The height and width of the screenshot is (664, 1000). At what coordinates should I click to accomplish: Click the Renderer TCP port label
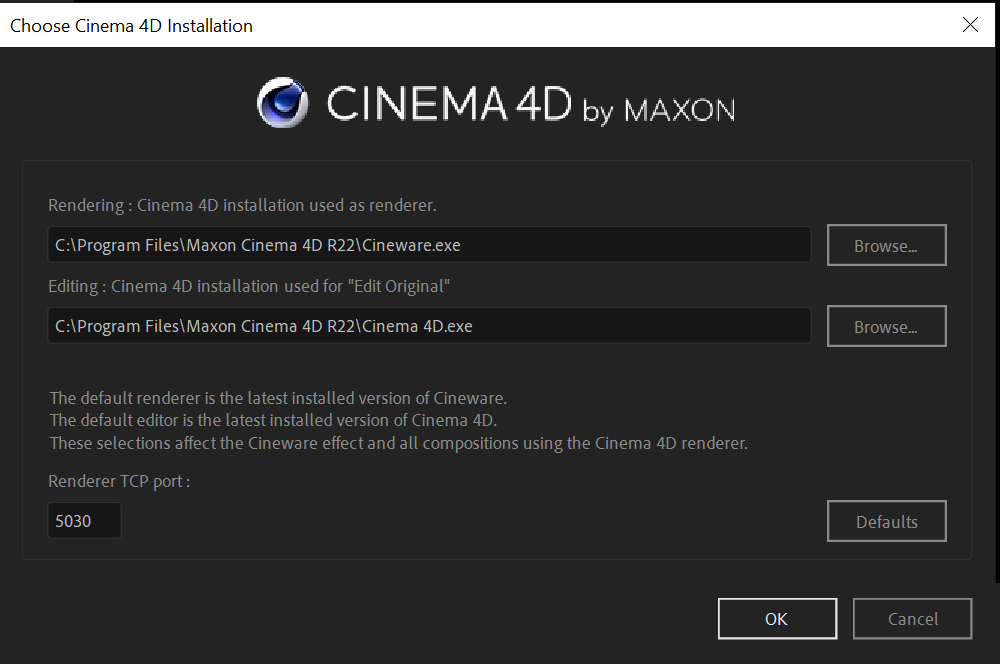tap(119, 481)
